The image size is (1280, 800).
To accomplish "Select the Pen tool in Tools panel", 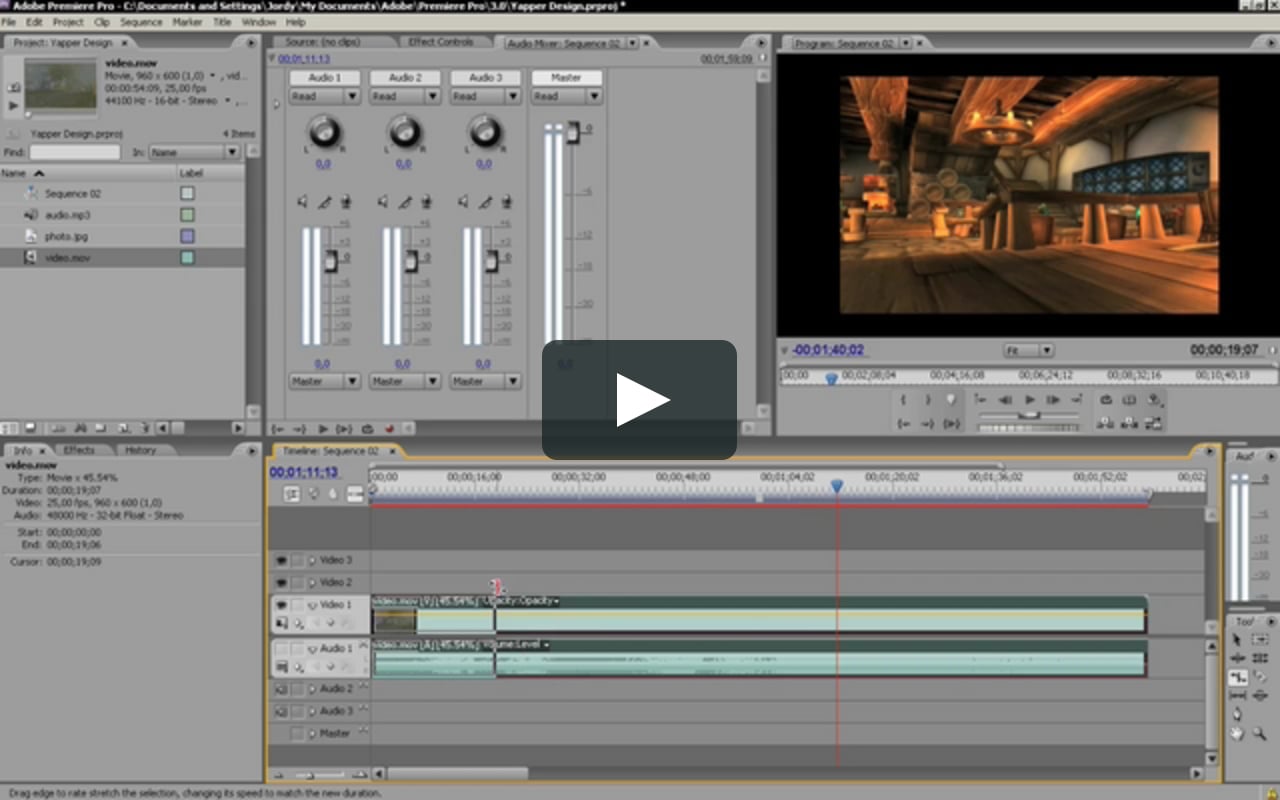I will (x=1237, y=714).
